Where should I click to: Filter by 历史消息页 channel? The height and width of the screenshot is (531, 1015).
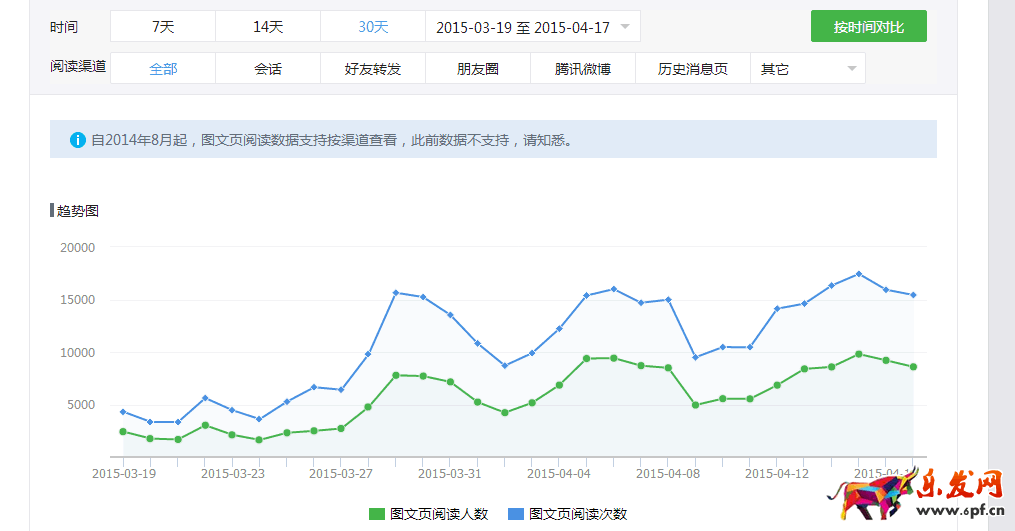pyautogui.click(x=693, y=69)
